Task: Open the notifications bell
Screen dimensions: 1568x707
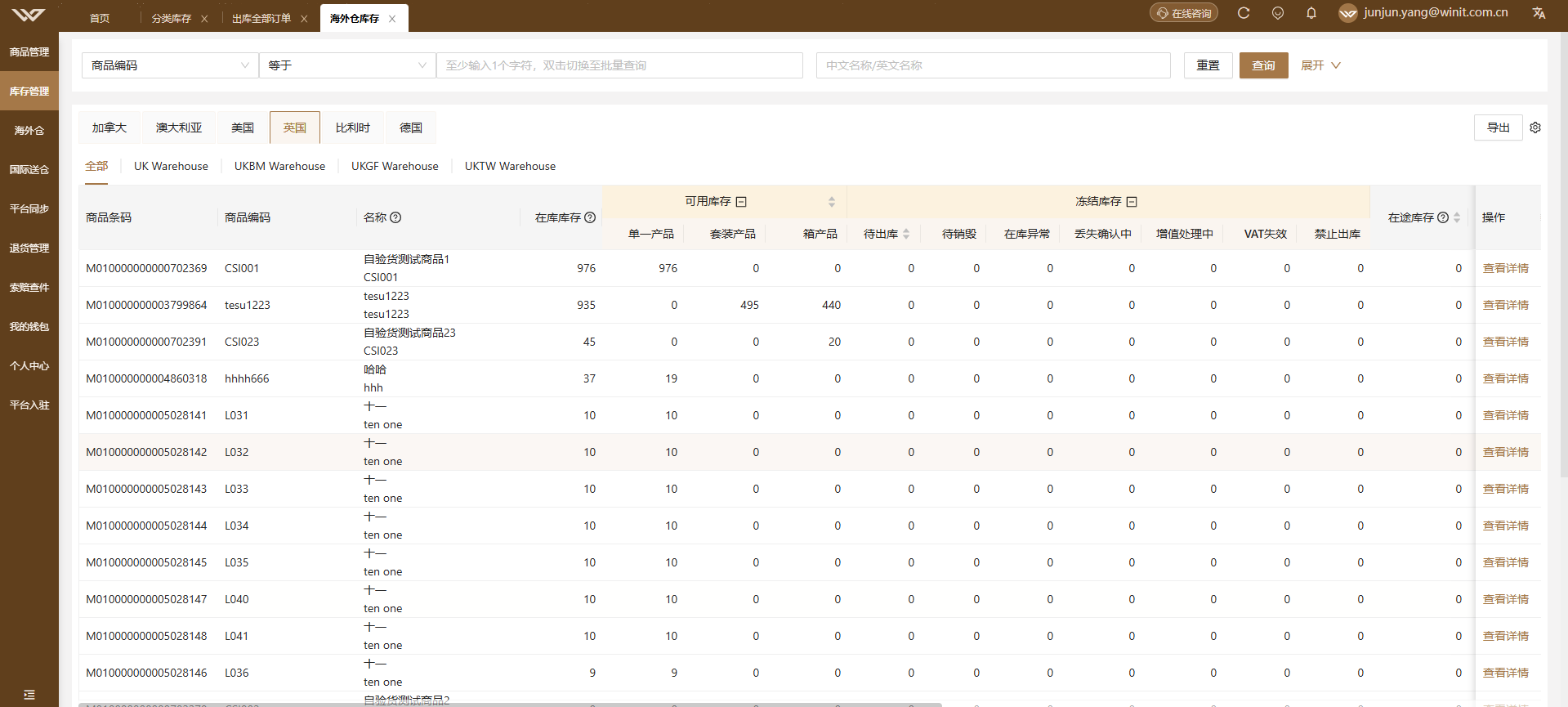Action: [x=1311, y=13]
